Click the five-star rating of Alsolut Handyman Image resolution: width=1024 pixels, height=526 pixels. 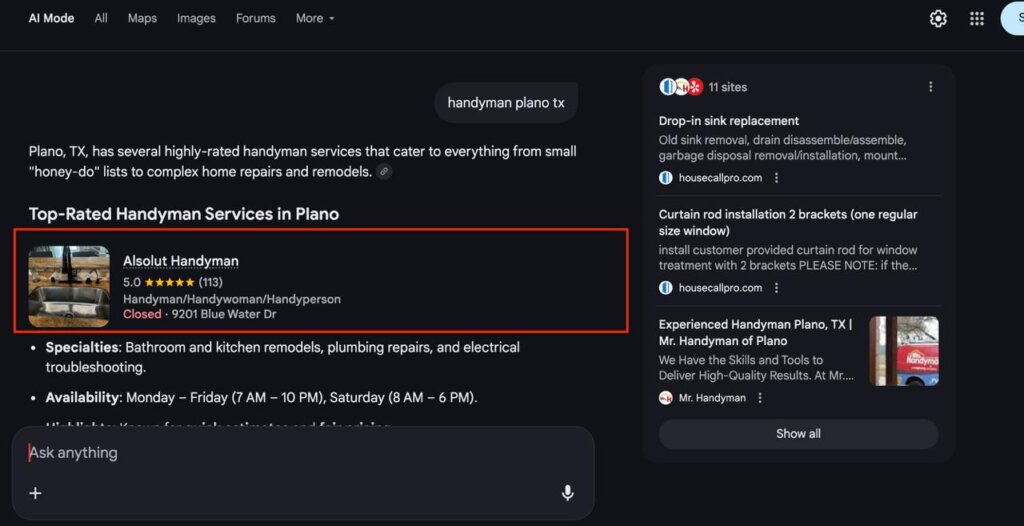click(170, 282)
